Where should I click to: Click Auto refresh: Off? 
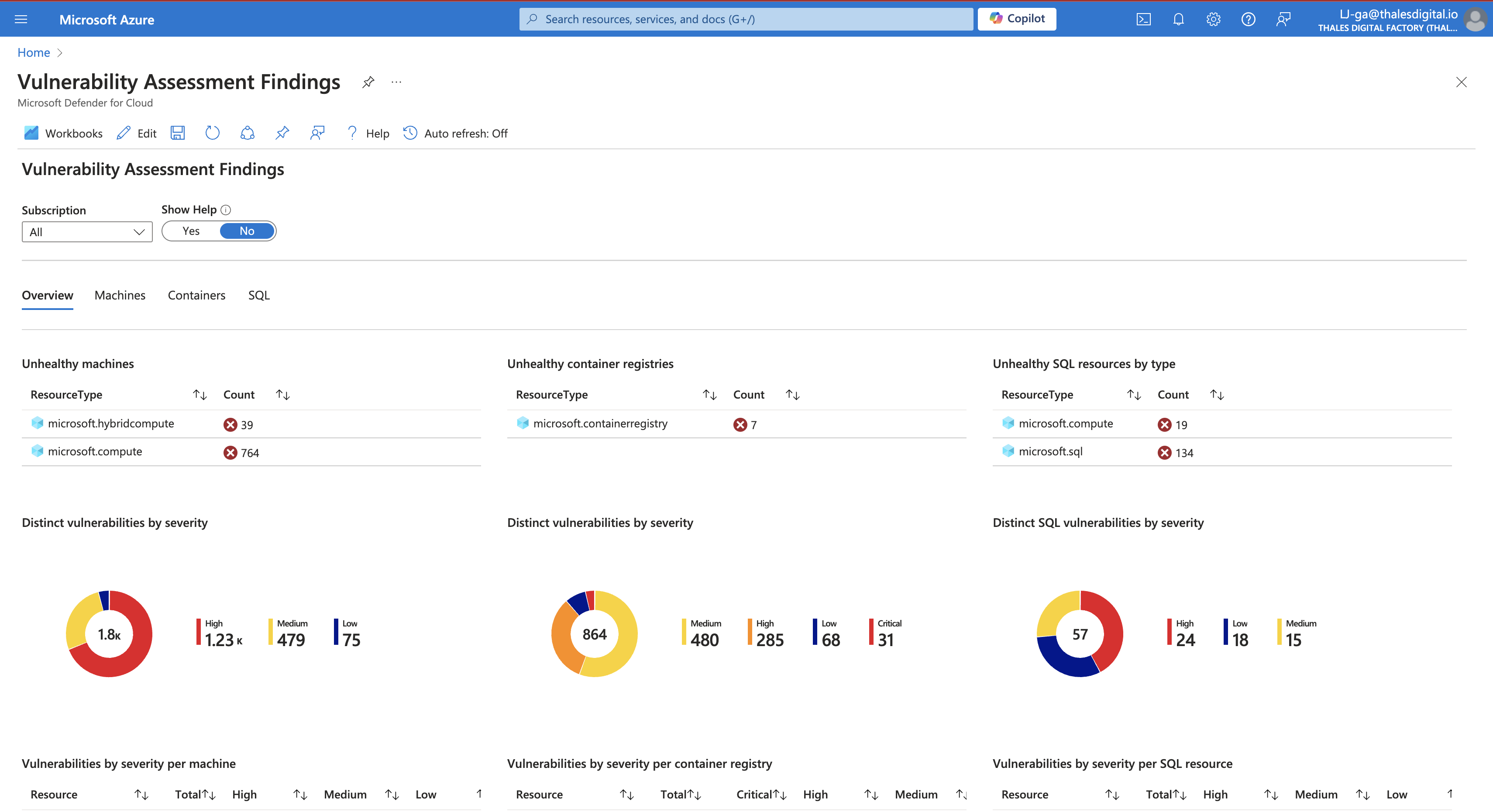pos(456,133)
